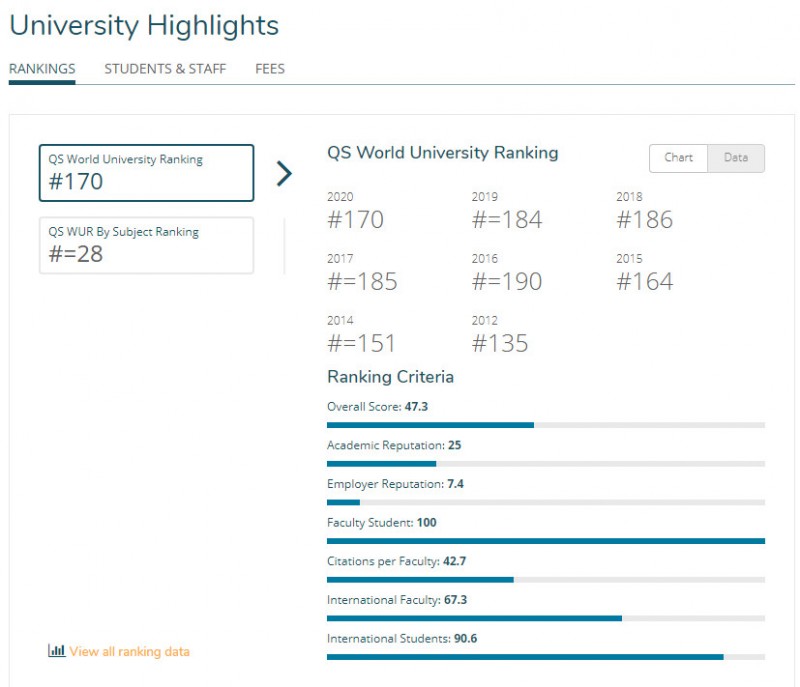Click the Faculty Student progress bar
The width and height of the screenshot is (800, 687).
[x=546, y=541]
